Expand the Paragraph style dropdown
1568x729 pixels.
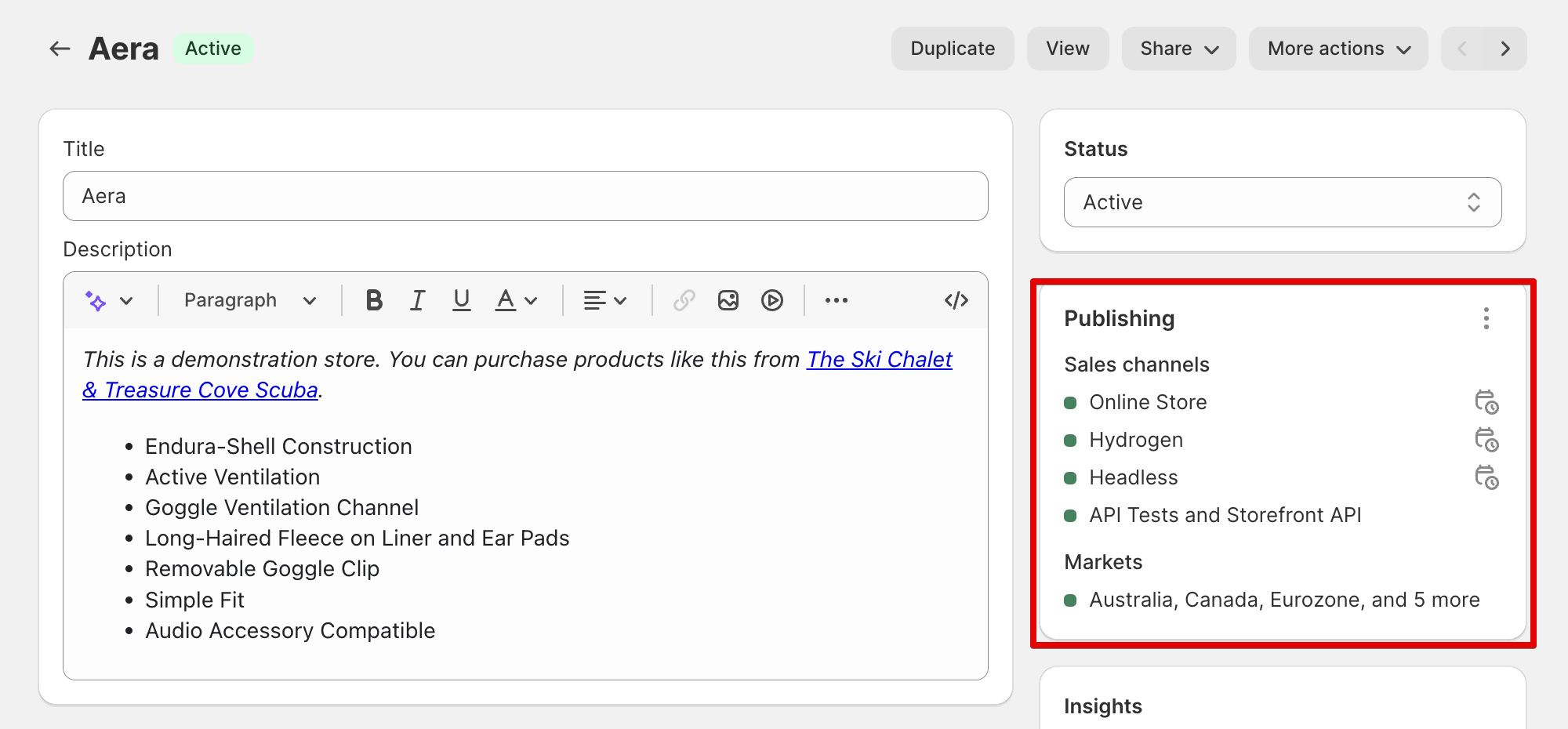point(249,300)
